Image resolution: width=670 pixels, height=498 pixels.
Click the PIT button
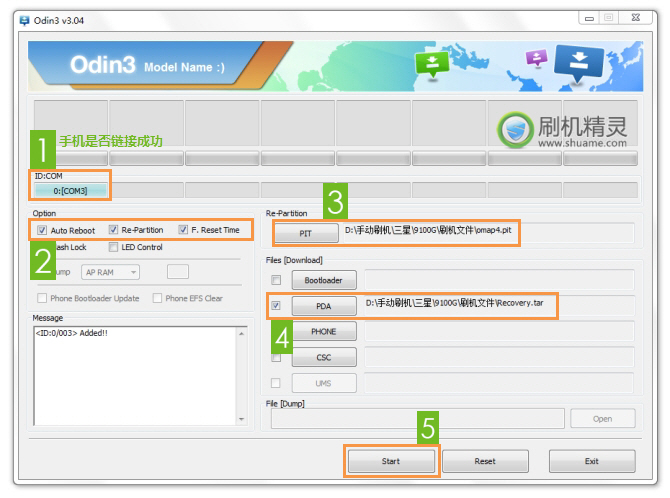(x=306, y=233)
